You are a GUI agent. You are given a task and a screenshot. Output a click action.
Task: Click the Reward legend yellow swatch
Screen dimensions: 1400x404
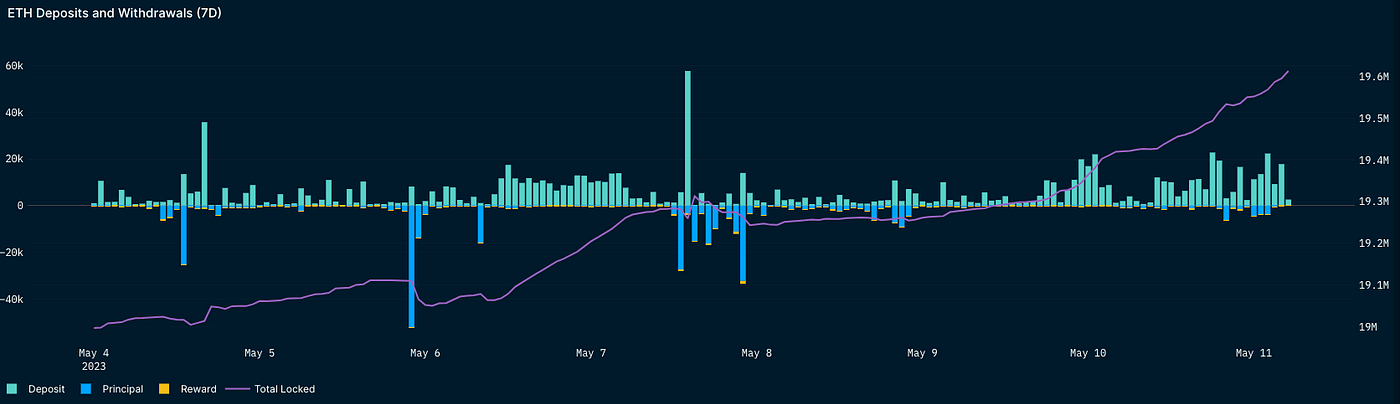pos(166,389)
